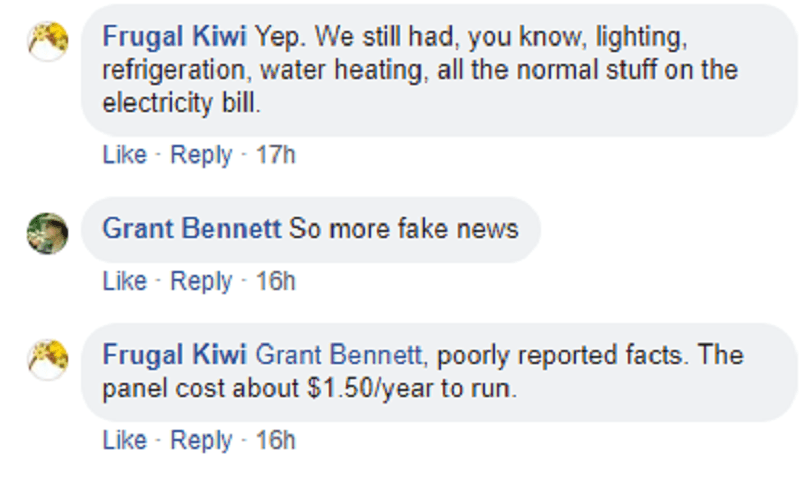Open the 17h timestamp link
This screenshot has width=810, height=480.
pyautogui.click(x=275, y=156)
